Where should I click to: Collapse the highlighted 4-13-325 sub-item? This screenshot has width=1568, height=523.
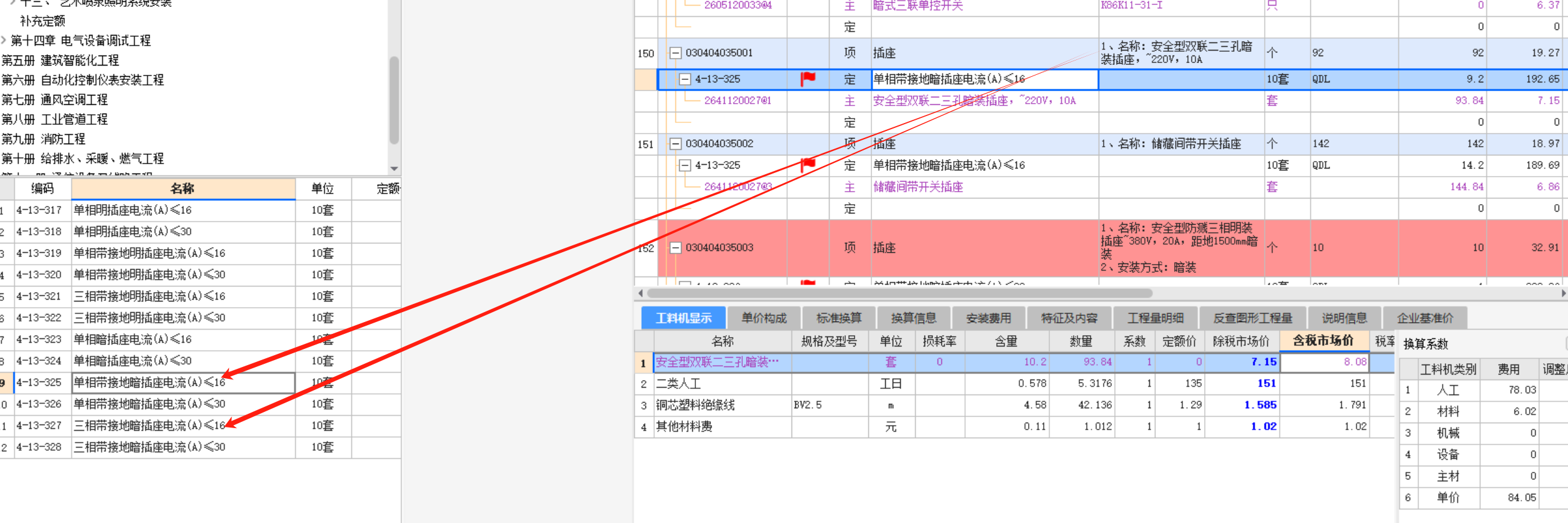coord(685,79)
